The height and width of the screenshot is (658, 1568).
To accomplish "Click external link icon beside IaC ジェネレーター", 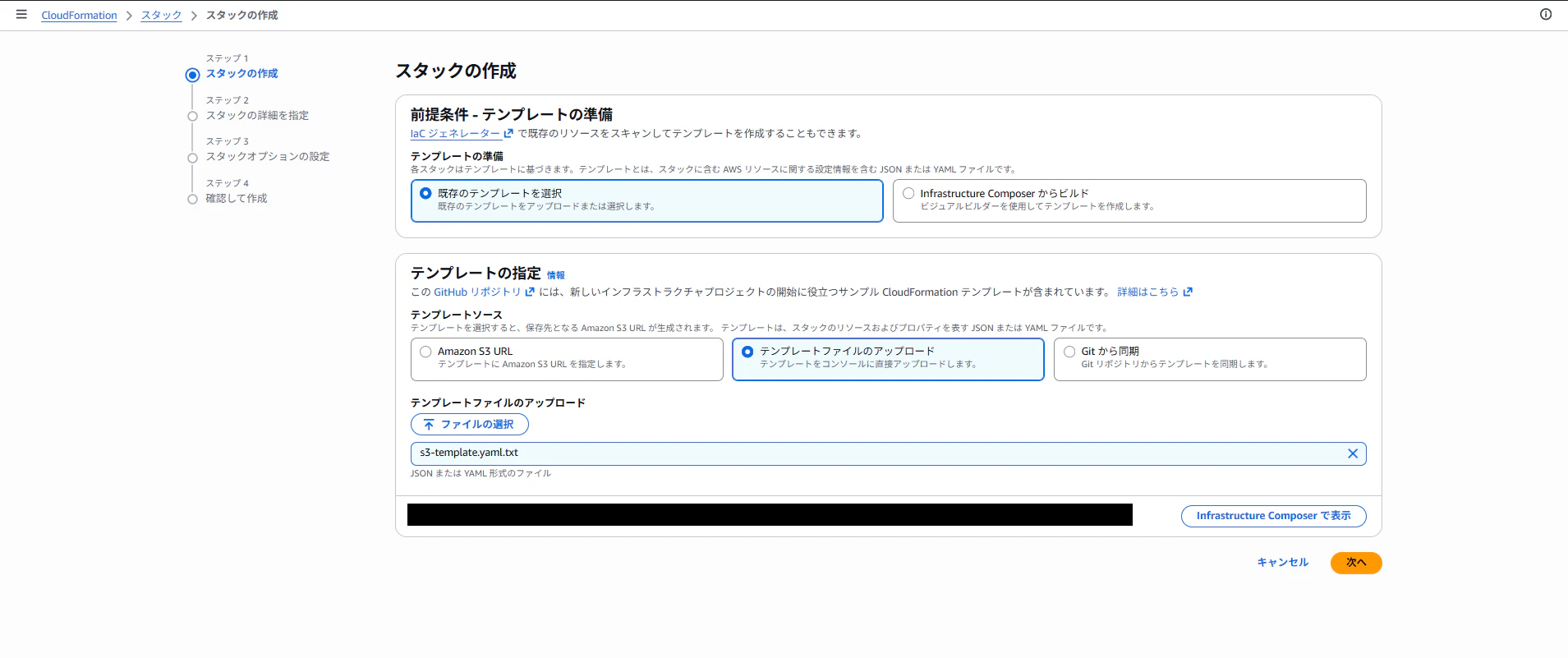I will (508, 133).
